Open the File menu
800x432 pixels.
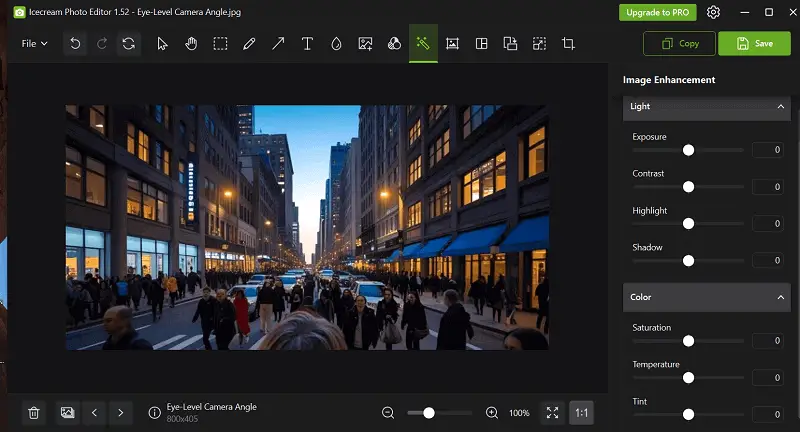[34, 44]
